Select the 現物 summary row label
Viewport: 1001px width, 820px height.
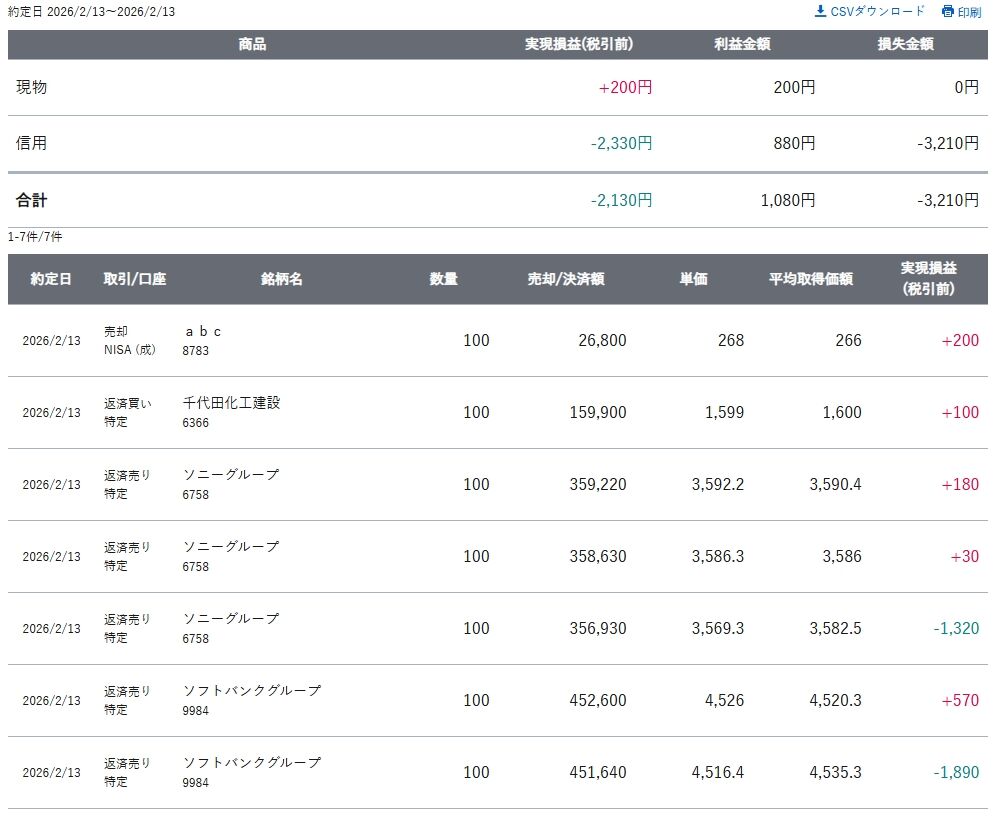pos(32,87)
